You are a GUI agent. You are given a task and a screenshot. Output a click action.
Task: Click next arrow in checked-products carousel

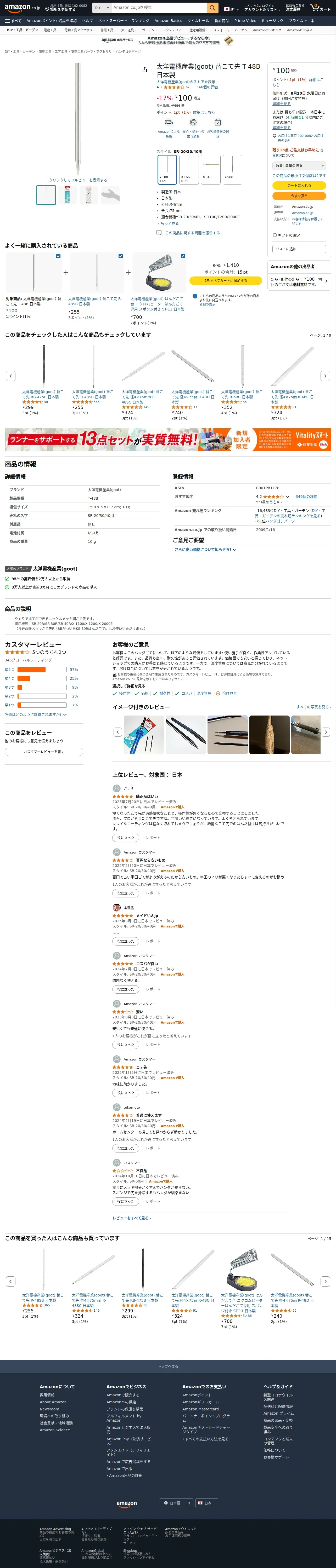point(325,376)
